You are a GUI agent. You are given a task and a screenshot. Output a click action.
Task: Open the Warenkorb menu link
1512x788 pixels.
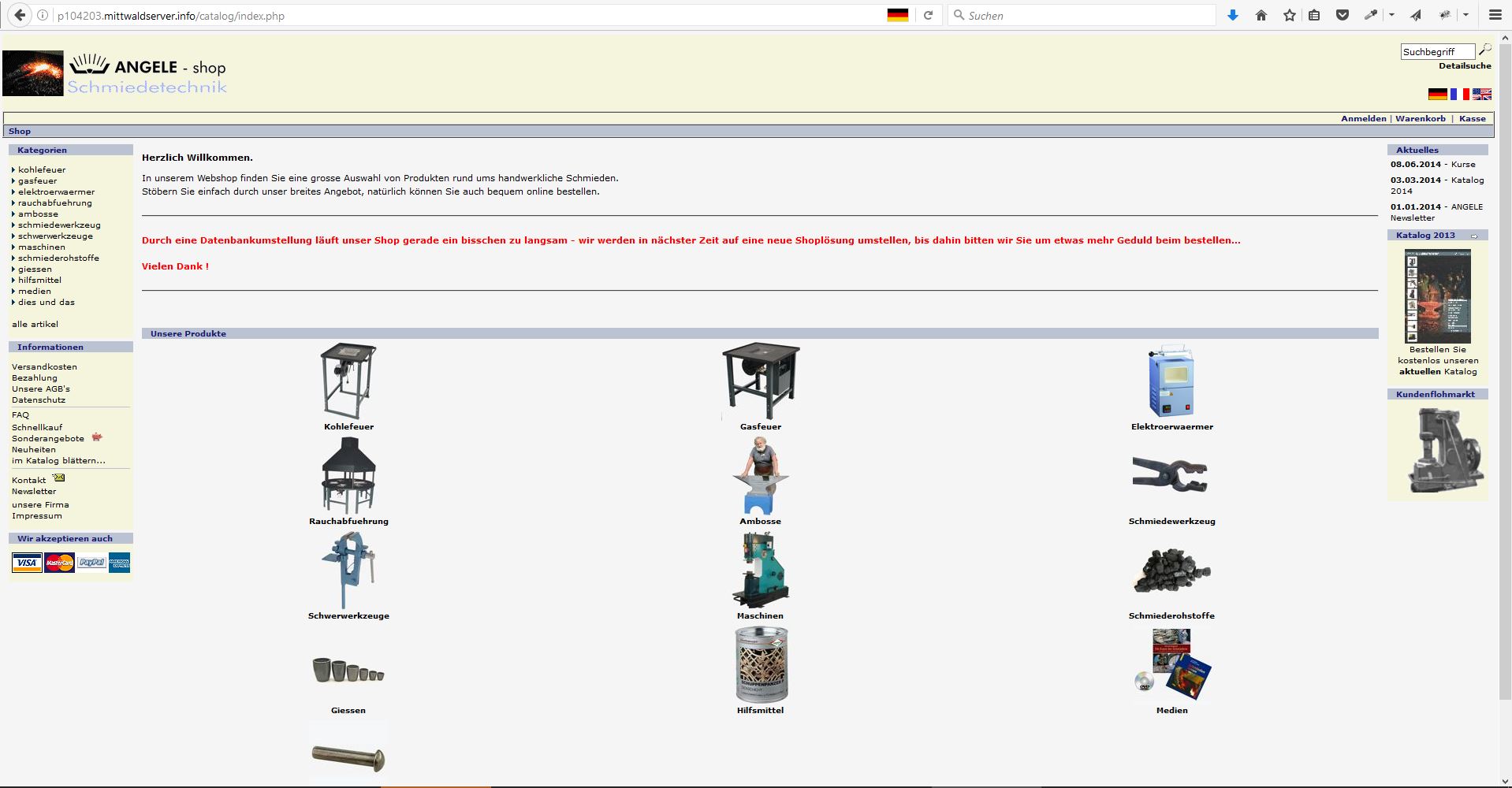pyautogui.click(x=1420, y=119)
